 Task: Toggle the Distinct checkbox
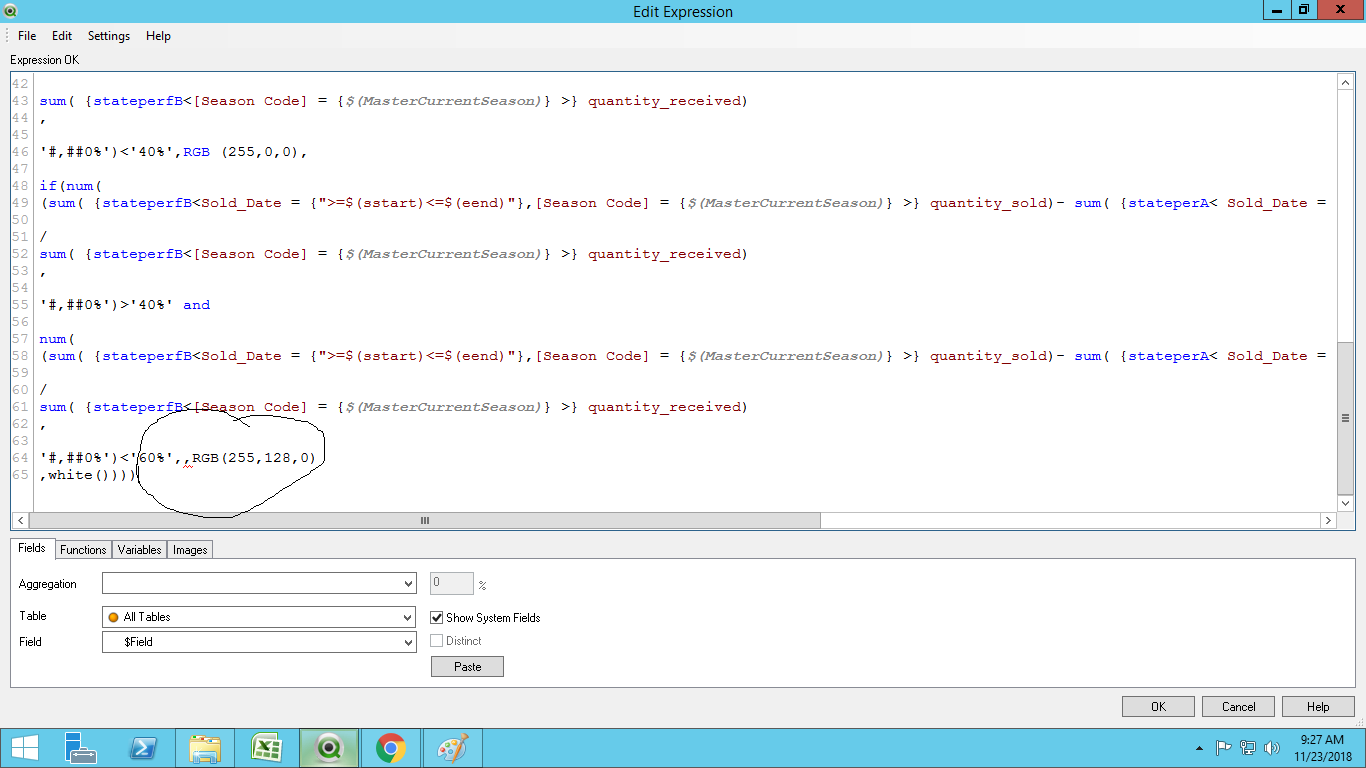point(437,641)
